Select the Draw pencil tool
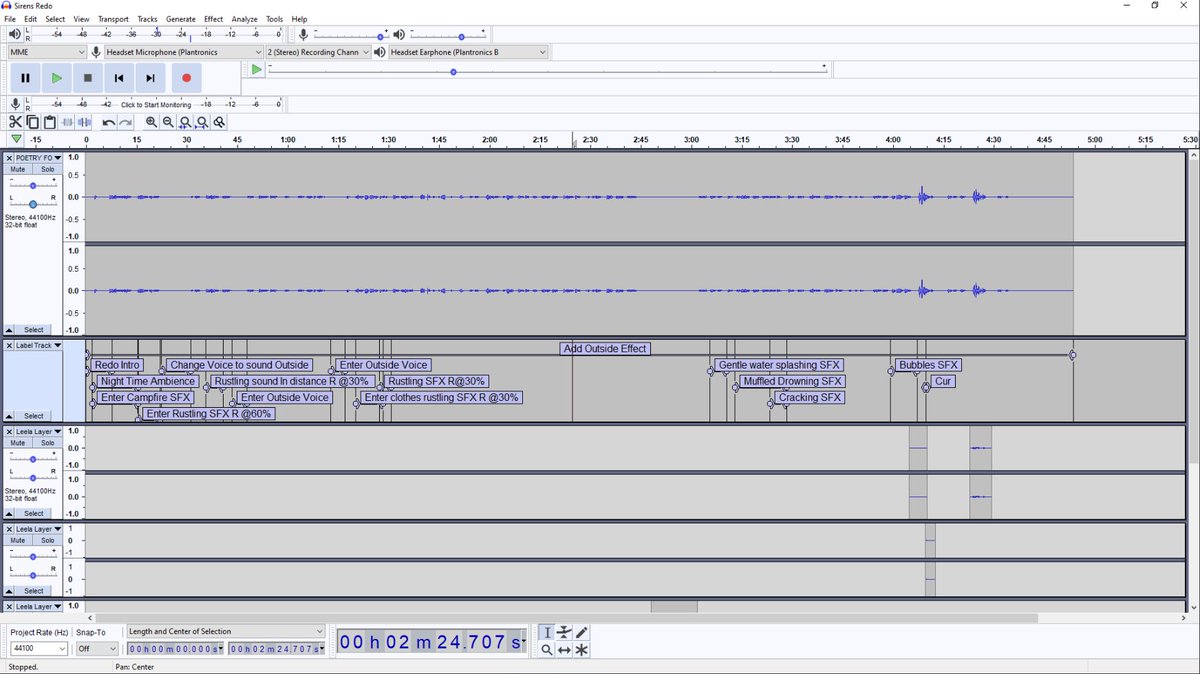1200x674 pixels. (582, 632)
